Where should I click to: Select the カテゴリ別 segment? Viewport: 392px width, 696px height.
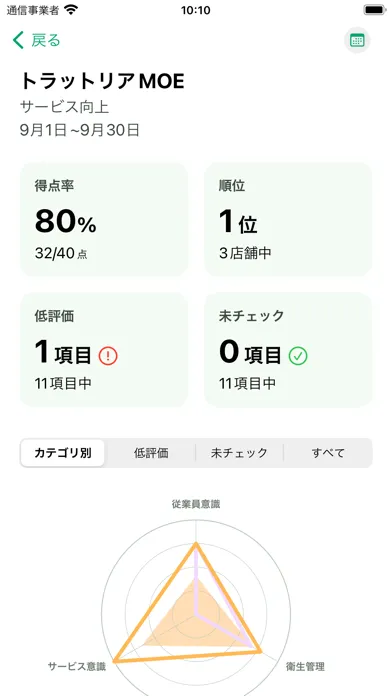tap(63, 453)
